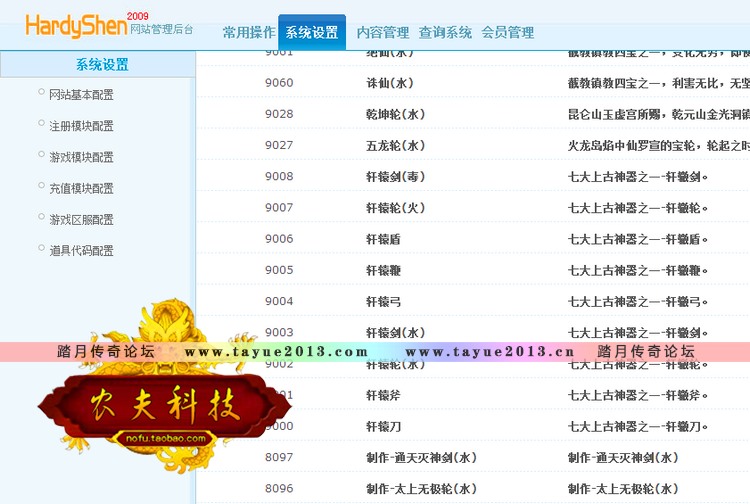Open the 会员管理 tab
This screenshot has height=504, width=750.
click(x=507, y=33)
